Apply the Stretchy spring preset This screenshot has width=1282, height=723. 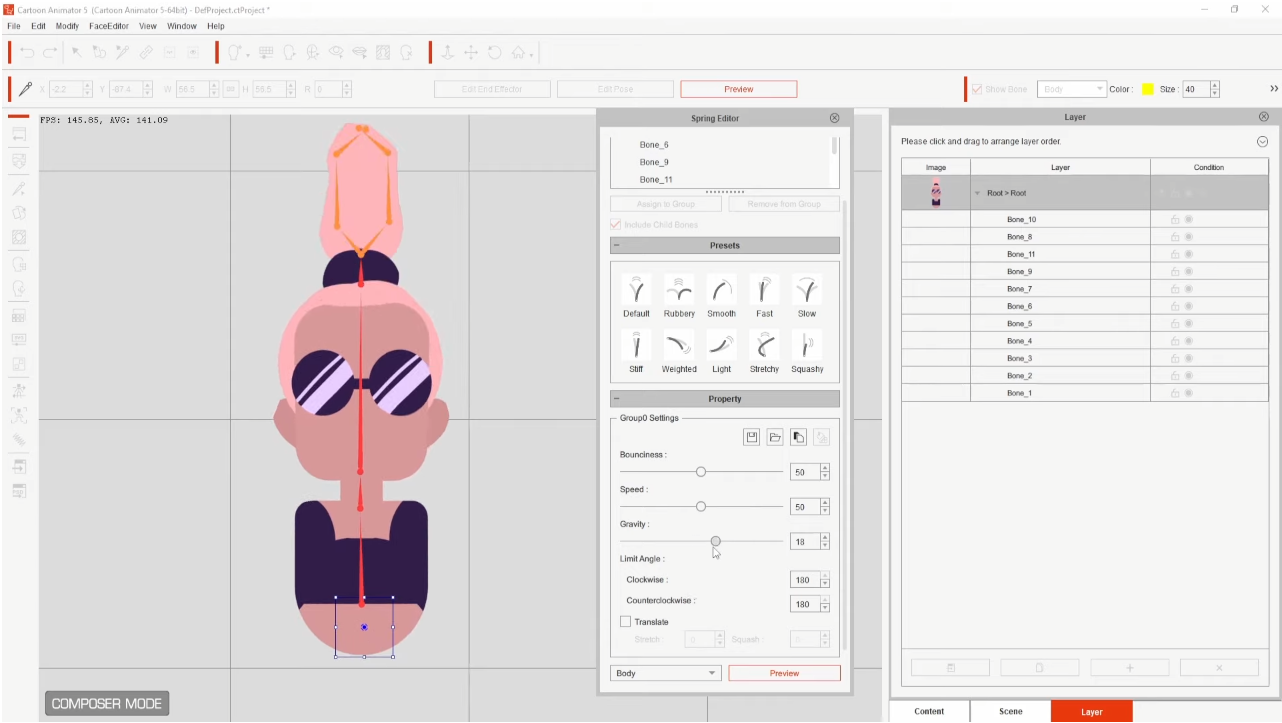[764, 352]
